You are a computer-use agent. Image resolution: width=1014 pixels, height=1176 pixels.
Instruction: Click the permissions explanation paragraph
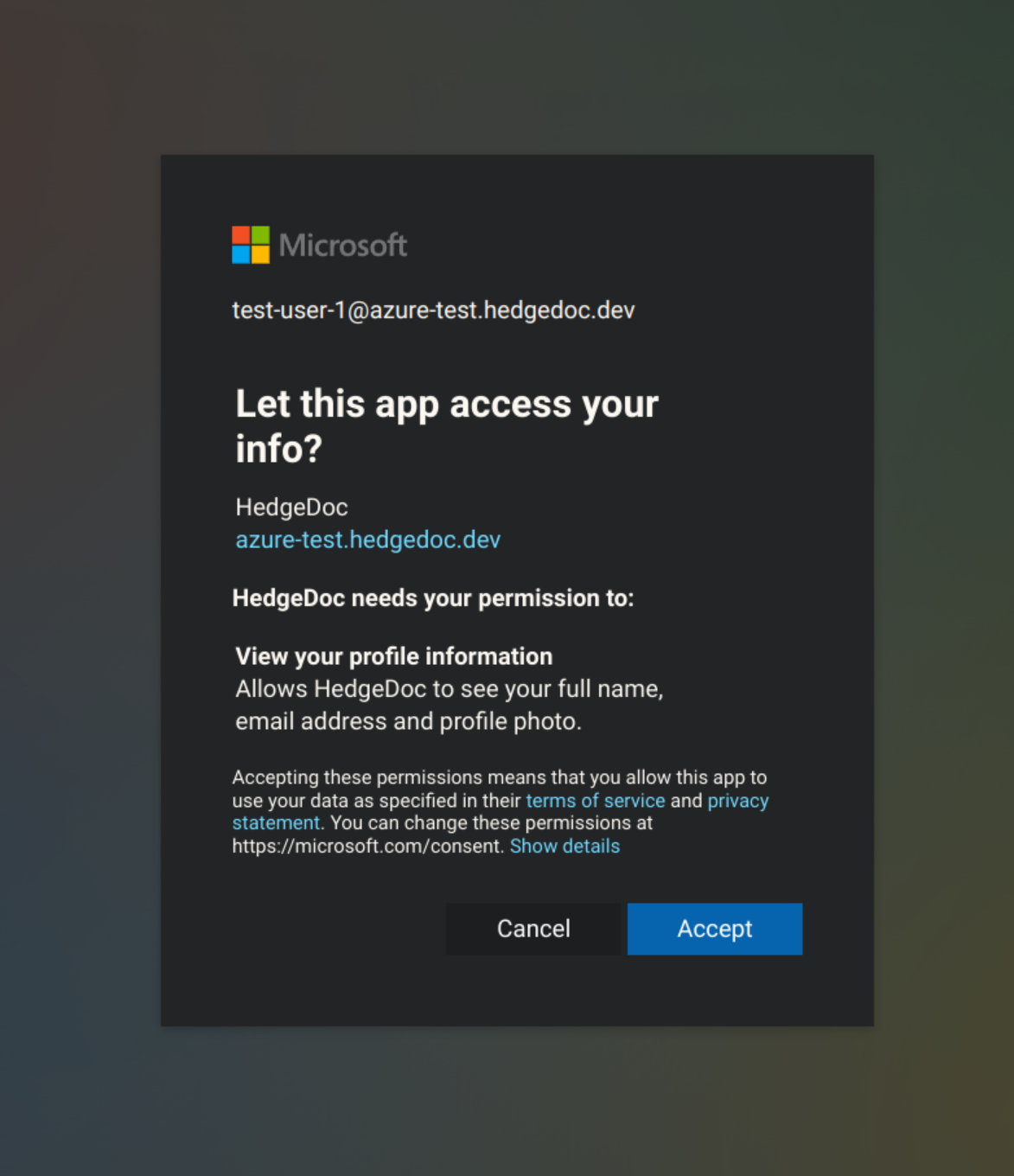[x=500, y=811]
